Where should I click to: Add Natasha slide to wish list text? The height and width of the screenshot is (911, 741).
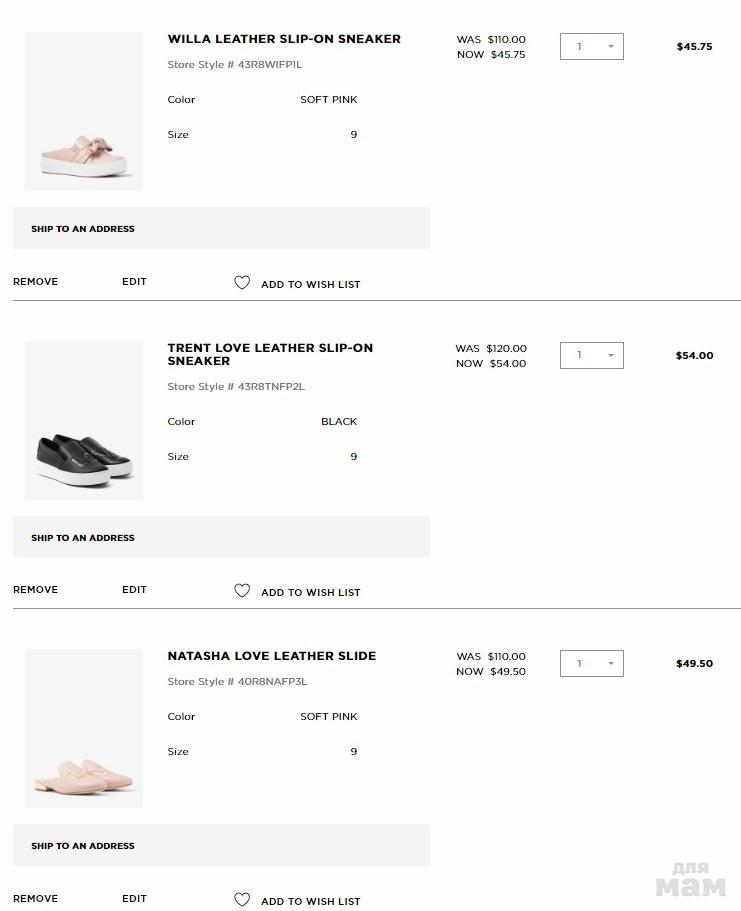(310, 901)
